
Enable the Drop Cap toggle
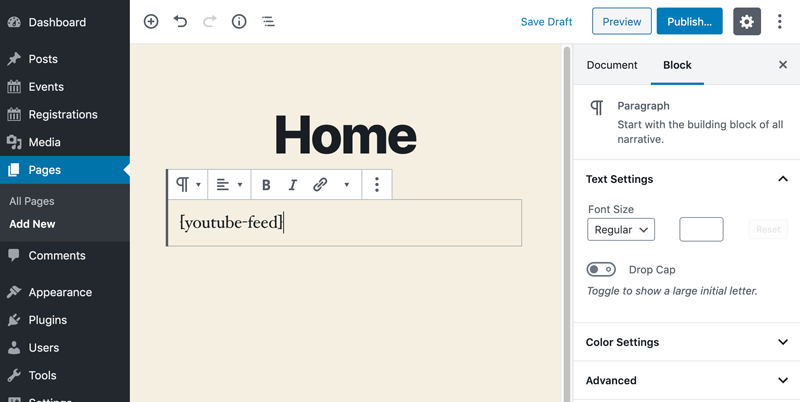(601, 270)
